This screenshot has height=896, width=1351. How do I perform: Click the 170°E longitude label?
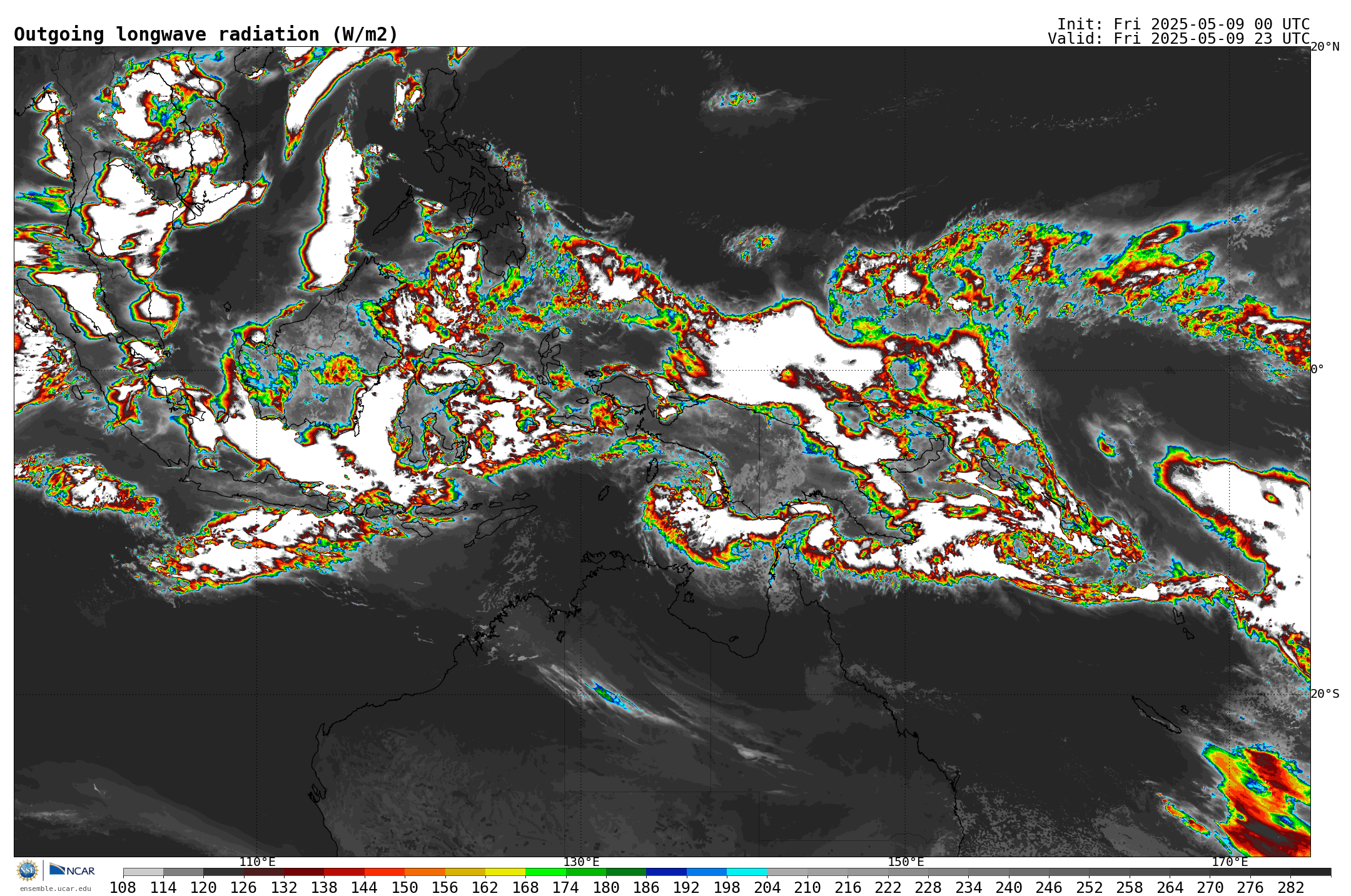(1230, 862)
